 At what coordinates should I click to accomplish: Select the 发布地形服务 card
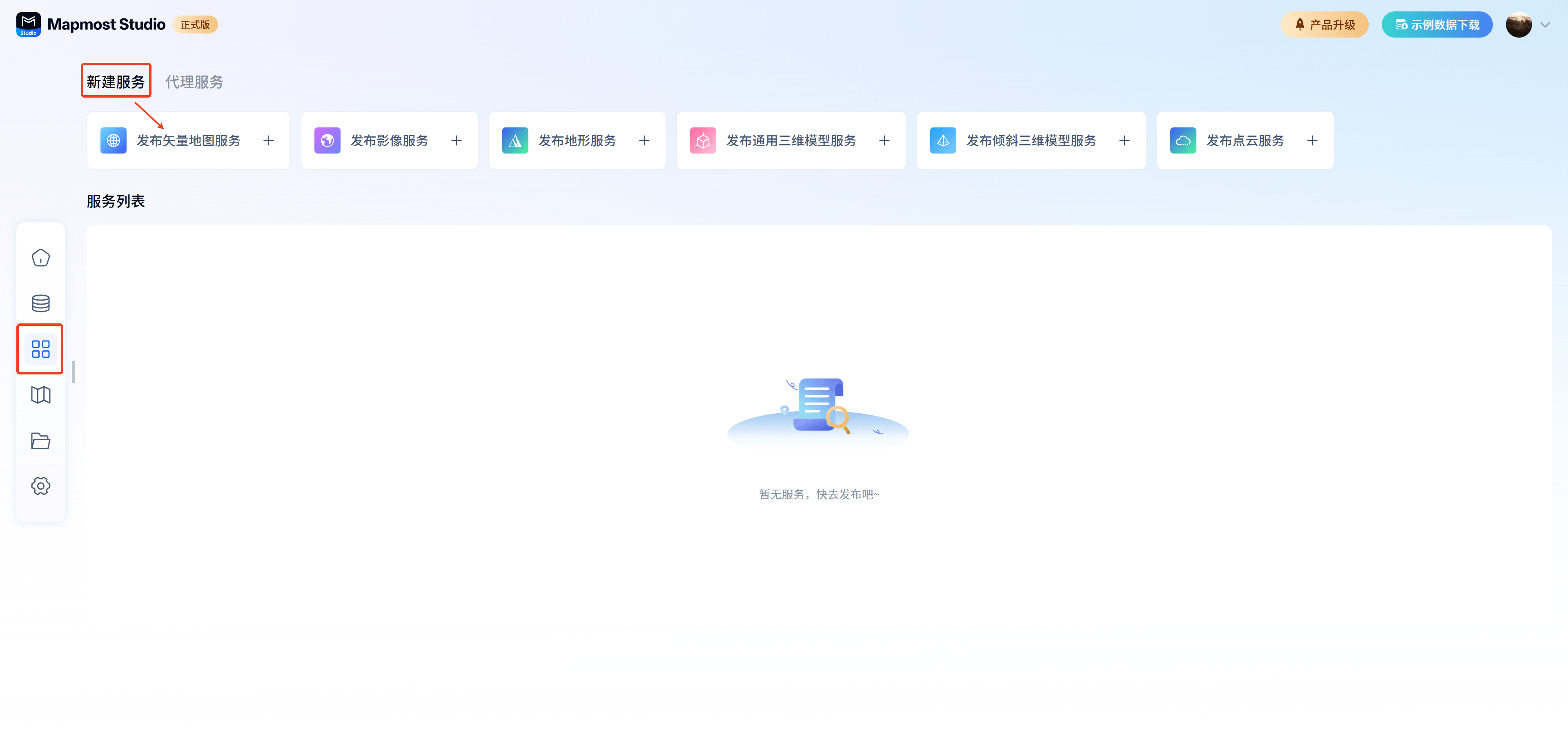point(577,140)
